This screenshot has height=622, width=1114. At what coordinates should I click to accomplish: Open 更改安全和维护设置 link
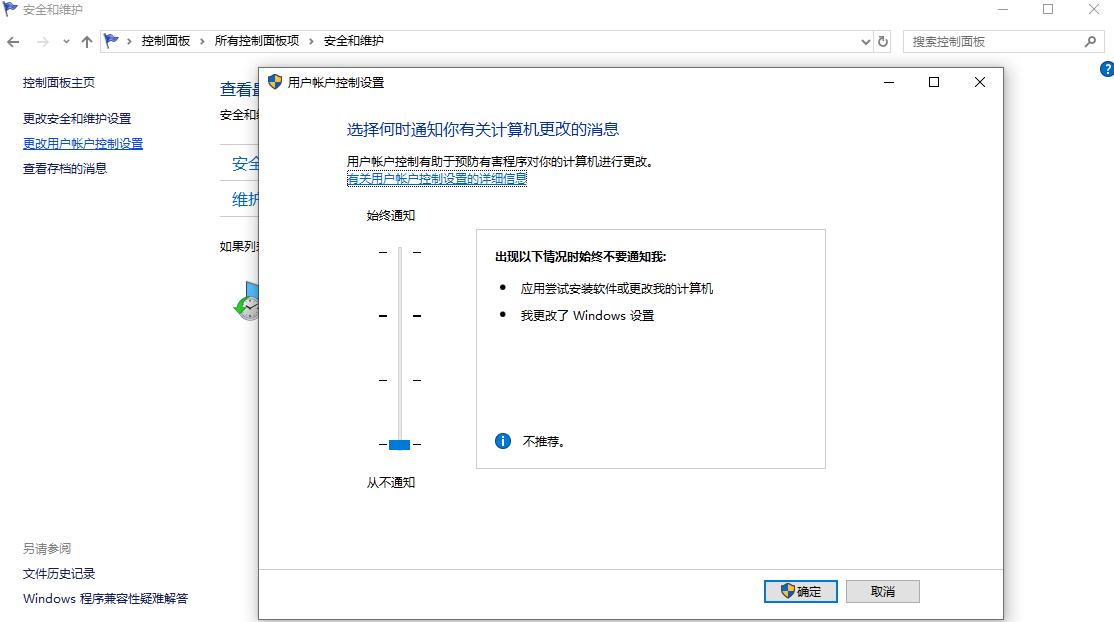point(77,119)
